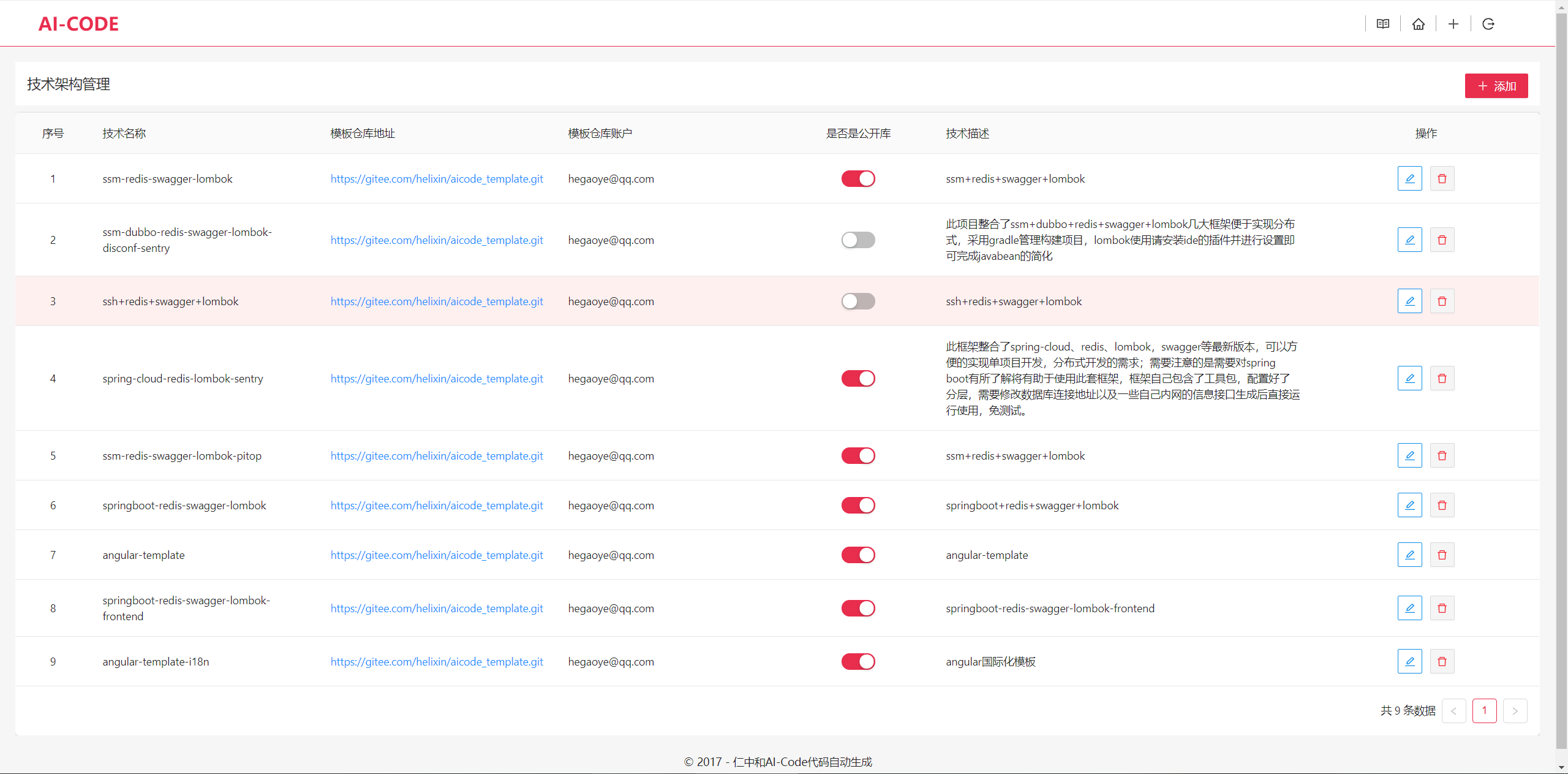Click the 共 9 条数据 total count
The image size is (1568, 774).
(1408, 711)
